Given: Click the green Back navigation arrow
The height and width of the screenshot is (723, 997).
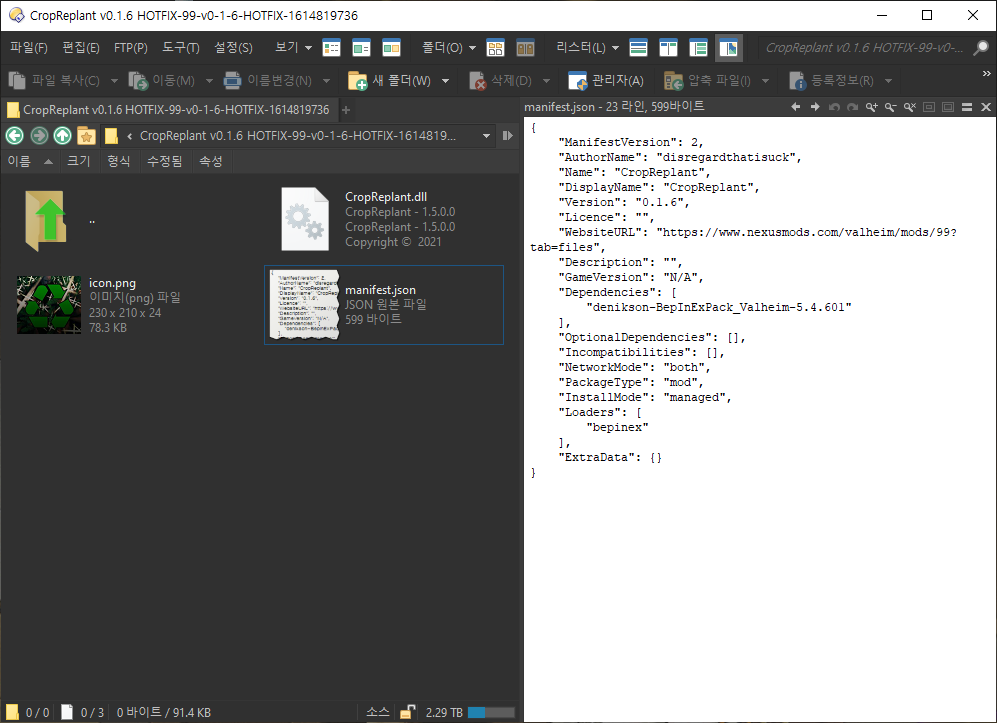Looking at the screenshot, I should click(x=14, y=136).
